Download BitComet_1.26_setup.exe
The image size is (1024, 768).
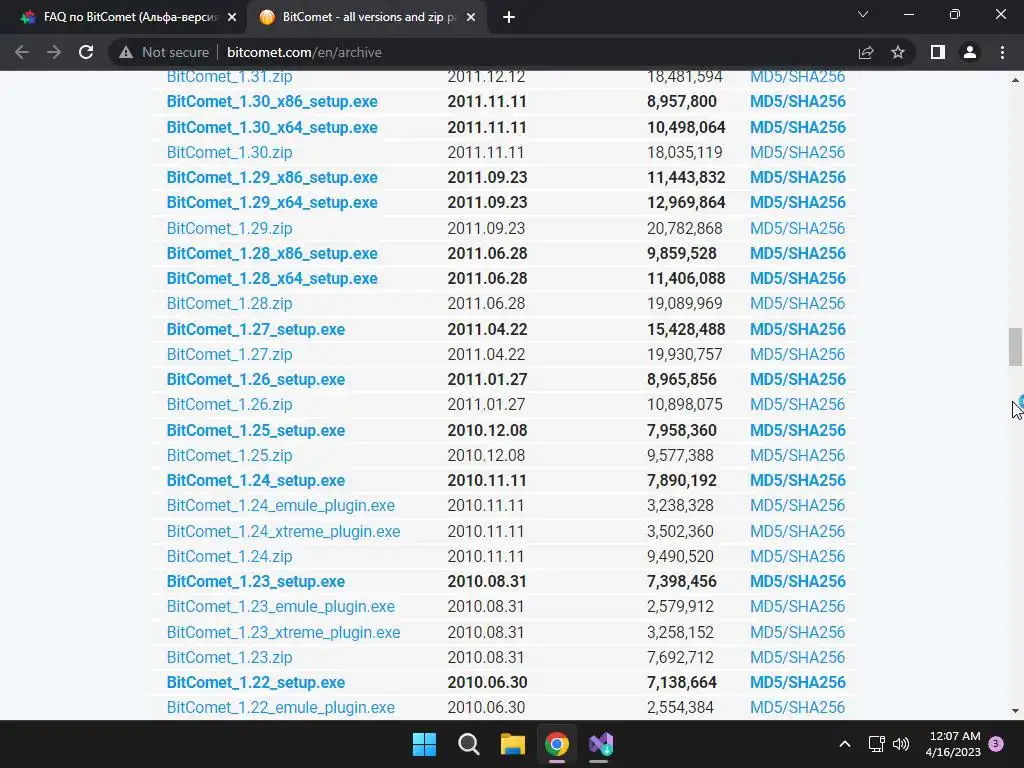[255, 379]
